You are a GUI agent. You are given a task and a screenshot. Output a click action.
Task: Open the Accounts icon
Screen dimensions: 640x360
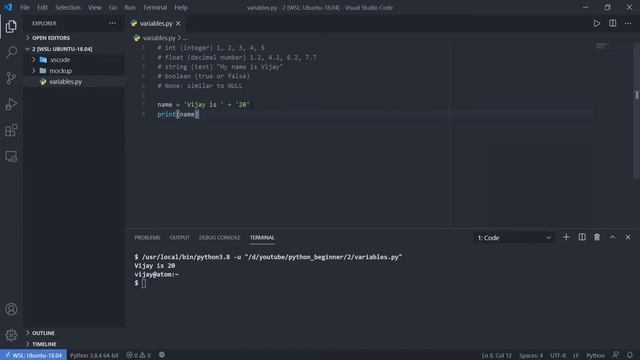click(11, 309)
